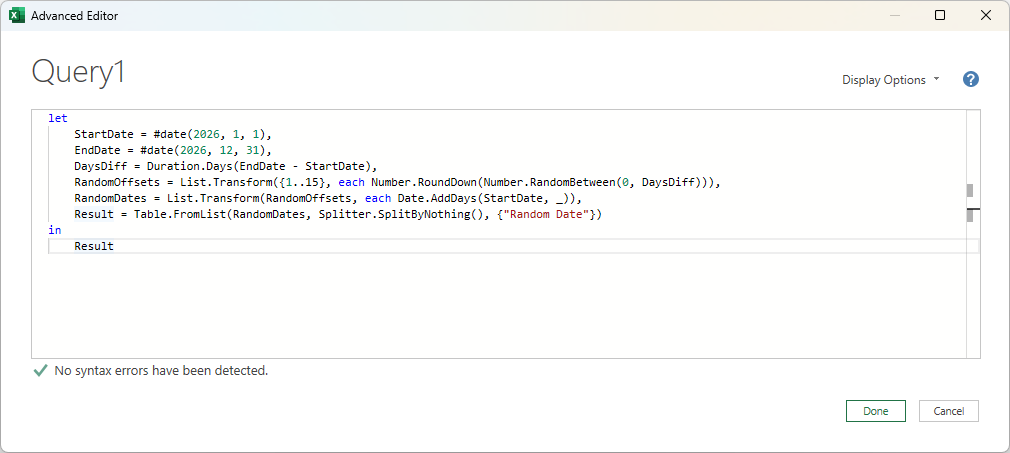The height and width of the screenshot is (453, 1010).
Task: Click the final 'Result' line
Action: (x=94, y=246)
